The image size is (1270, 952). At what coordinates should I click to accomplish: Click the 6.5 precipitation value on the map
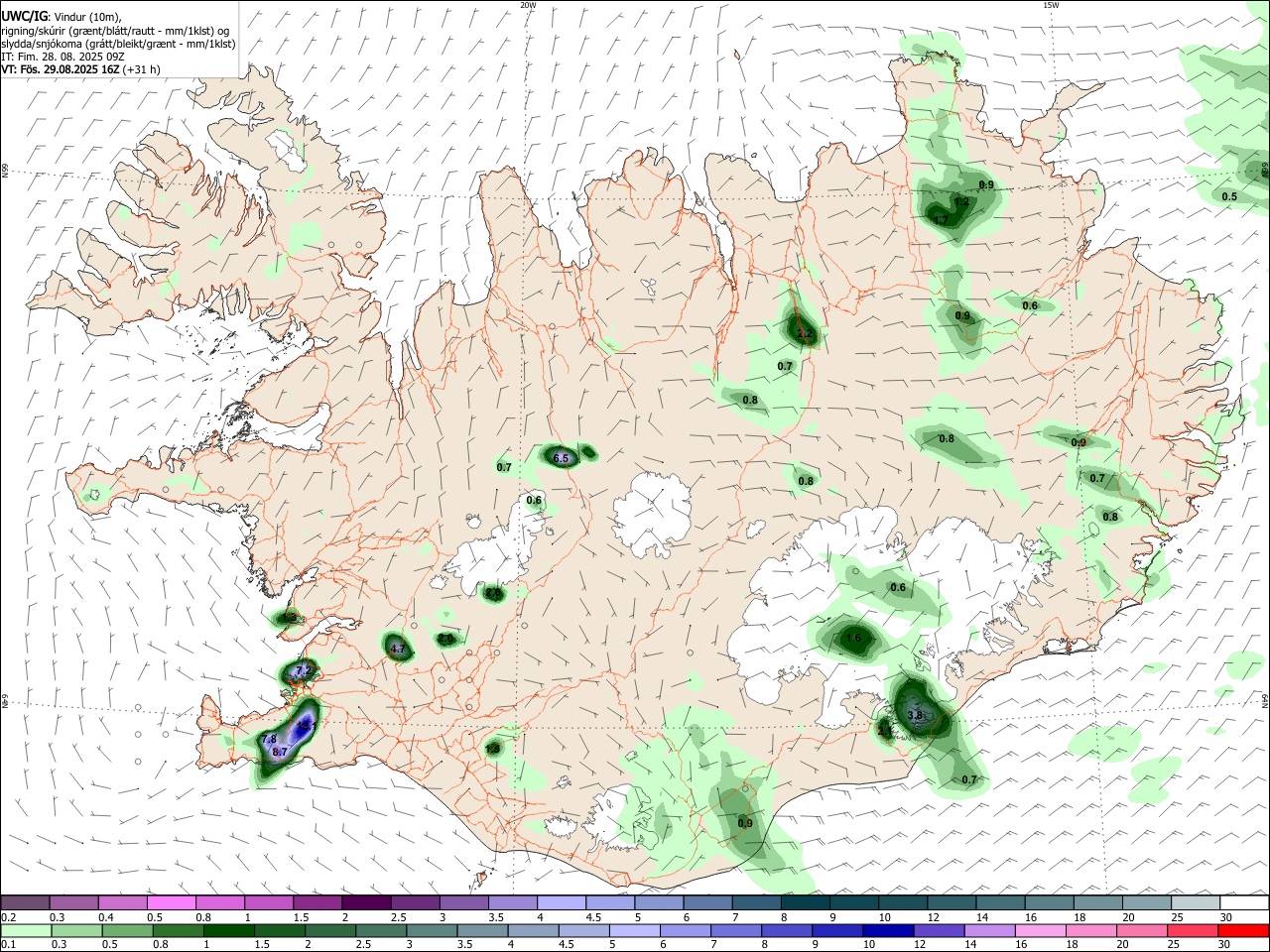[561, 458]
